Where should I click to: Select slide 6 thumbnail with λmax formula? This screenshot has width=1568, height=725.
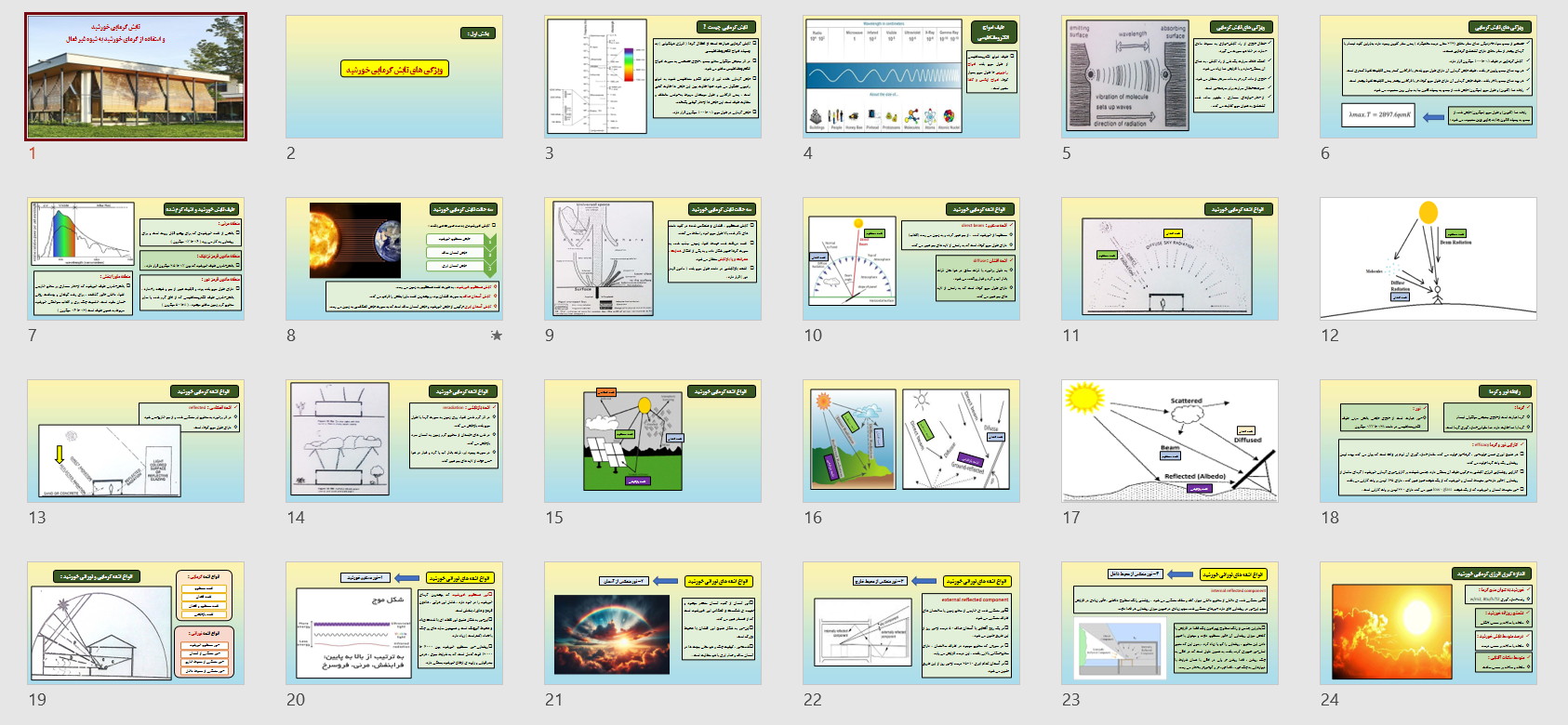point(1428,76)
